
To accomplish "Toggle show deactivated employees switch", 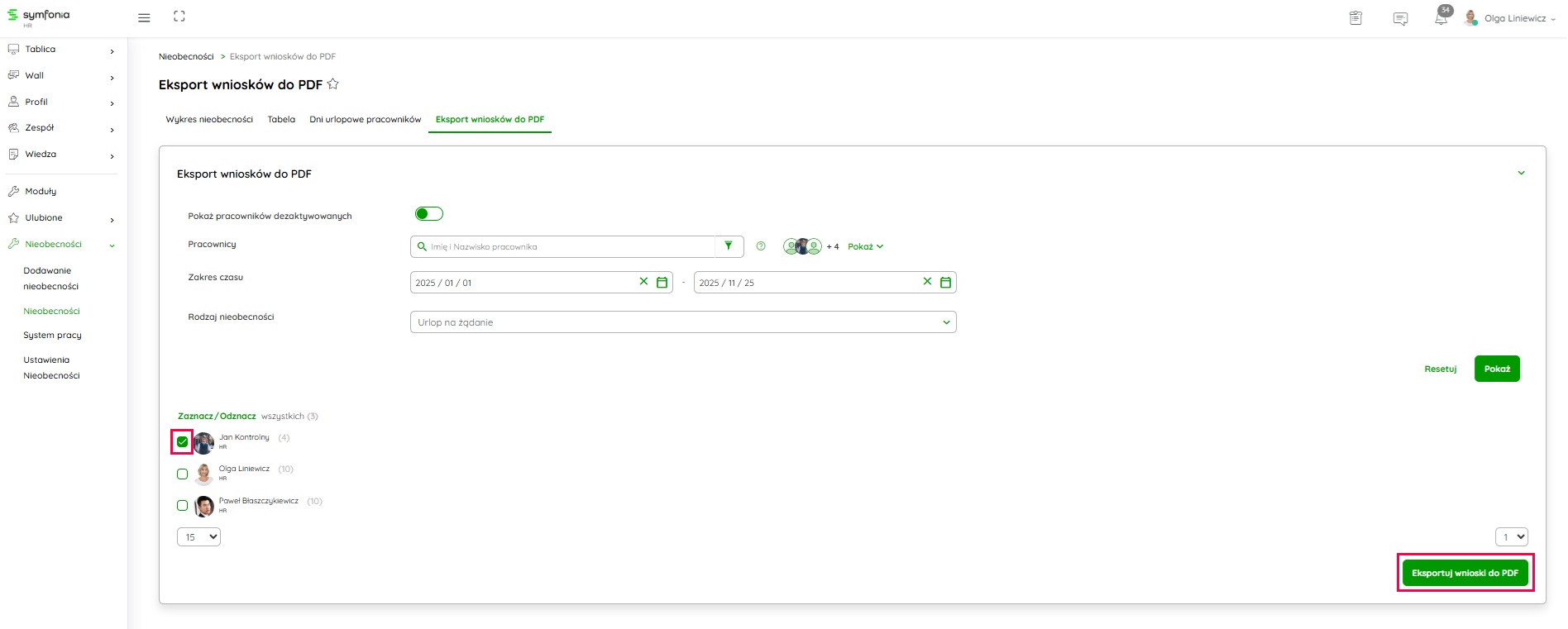I will (x=429, y=214).
